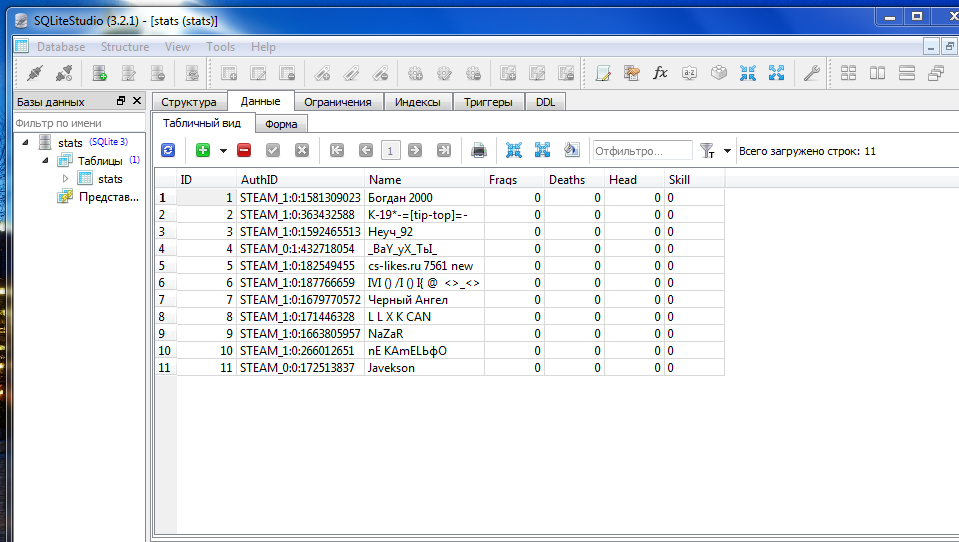Disconnect from database (unplugged icon)

click(64, 73)
